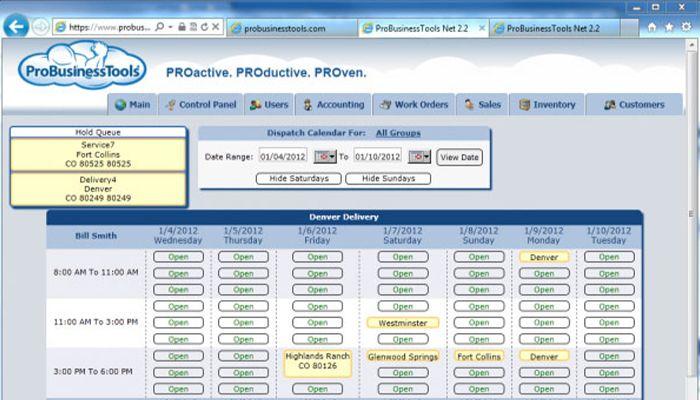Click the search magnifier in address bar
Image resolution: width=700 pixels, height=400 pixels.
click(159, 27)
